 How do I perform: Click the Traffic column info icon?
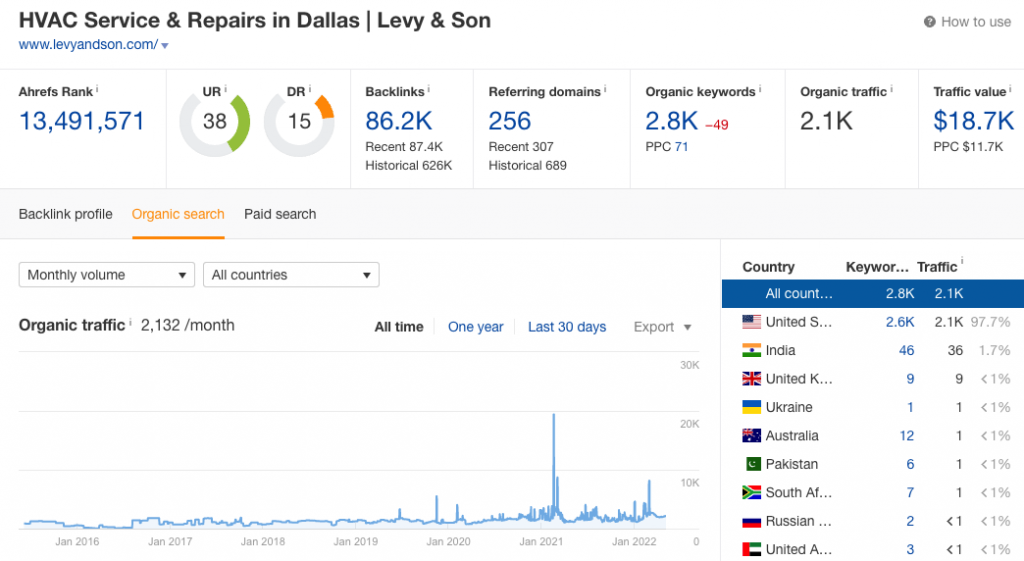tap(962, 261)
